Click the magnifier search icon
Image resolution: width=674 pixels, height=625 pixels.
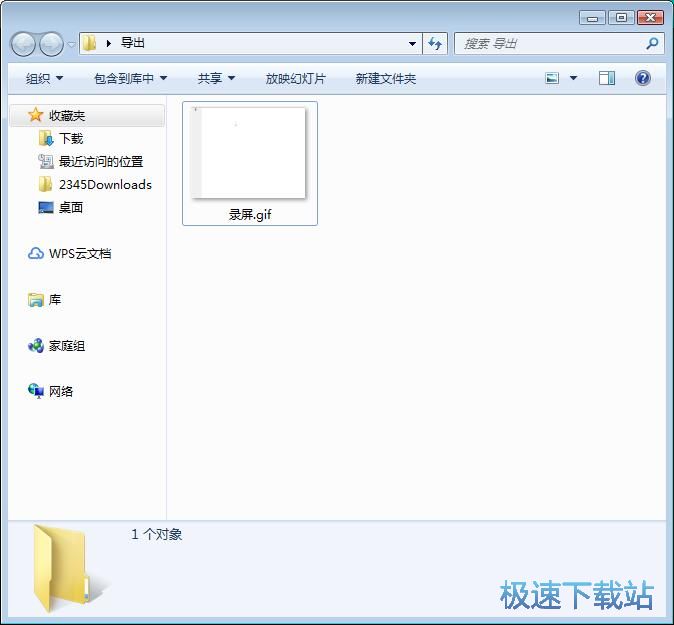652,43
